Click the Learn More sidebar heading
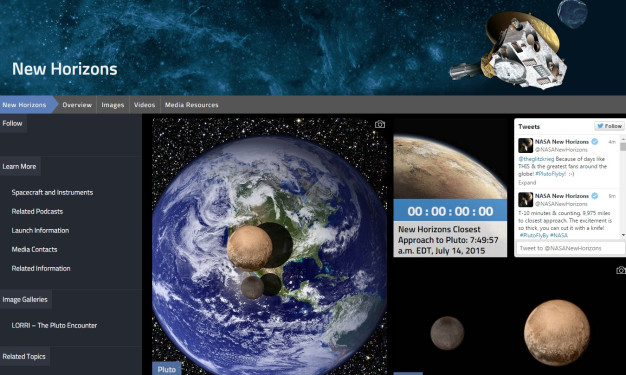 tap(19, 167)
